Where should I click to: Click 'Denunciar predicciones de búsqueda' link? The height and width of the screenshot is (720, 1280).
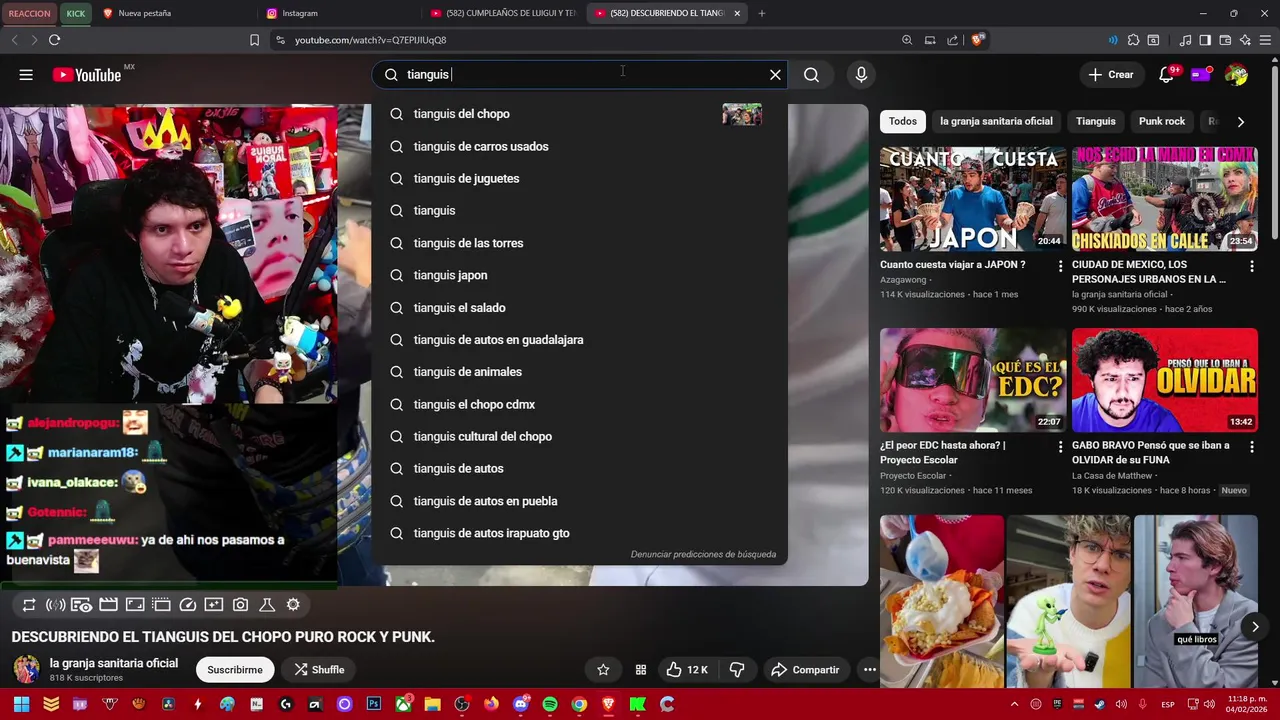tap(703, 554)
